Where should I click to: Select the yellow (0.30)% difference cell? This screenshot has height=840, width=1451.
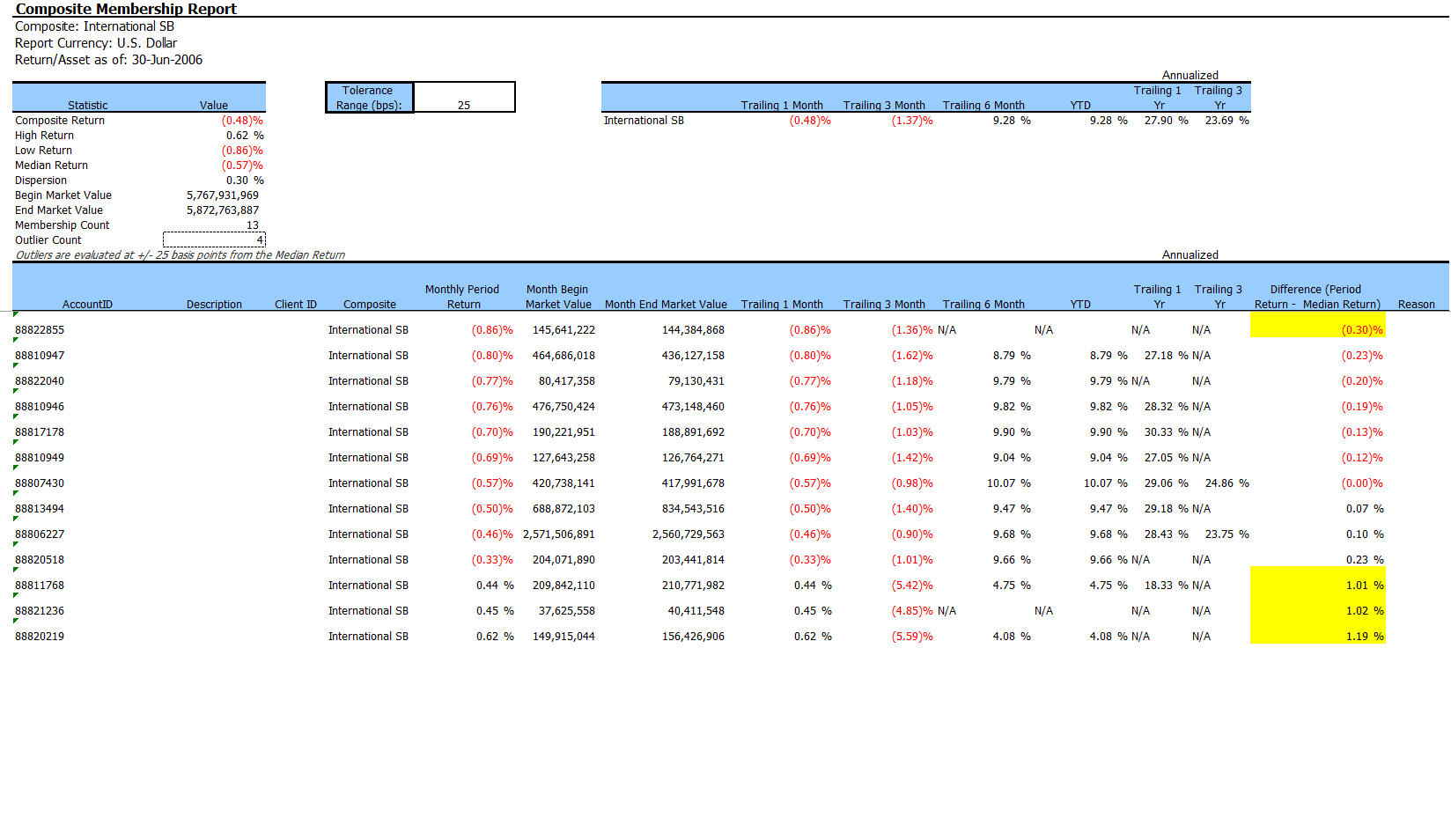1317,329
